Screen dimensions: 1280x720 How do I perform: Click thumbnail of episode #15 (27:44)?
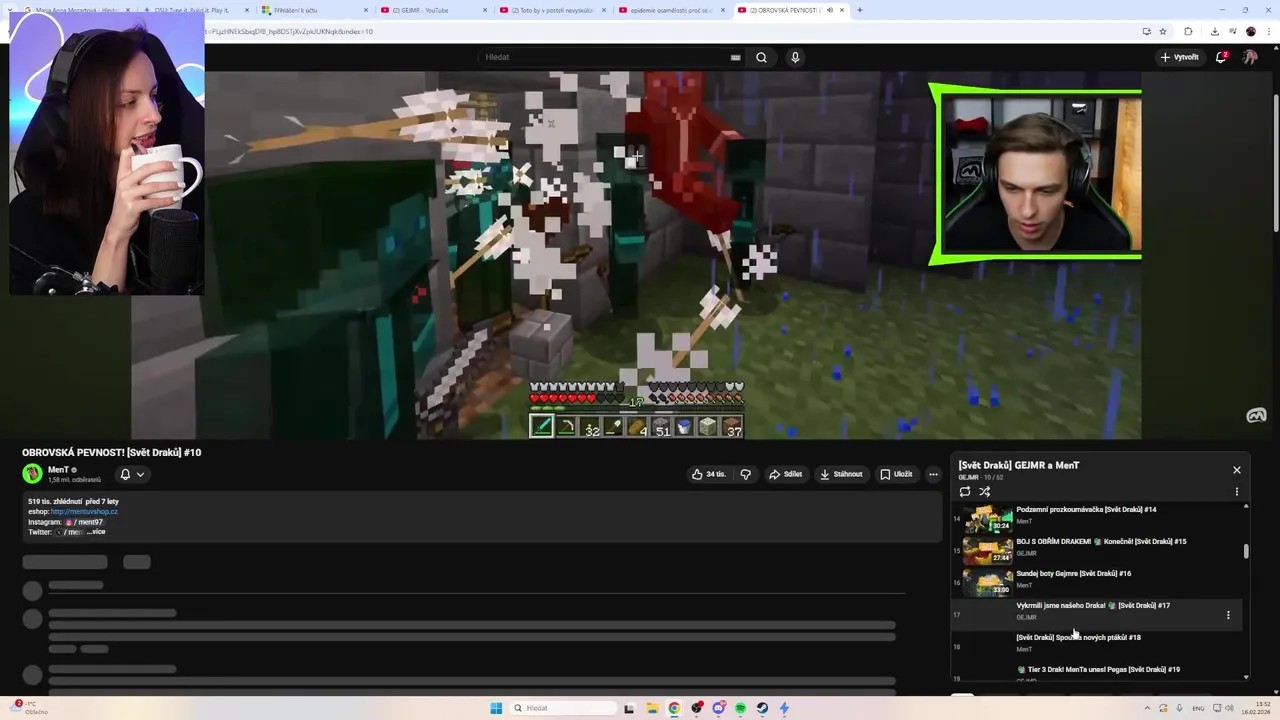pos(987,550)
